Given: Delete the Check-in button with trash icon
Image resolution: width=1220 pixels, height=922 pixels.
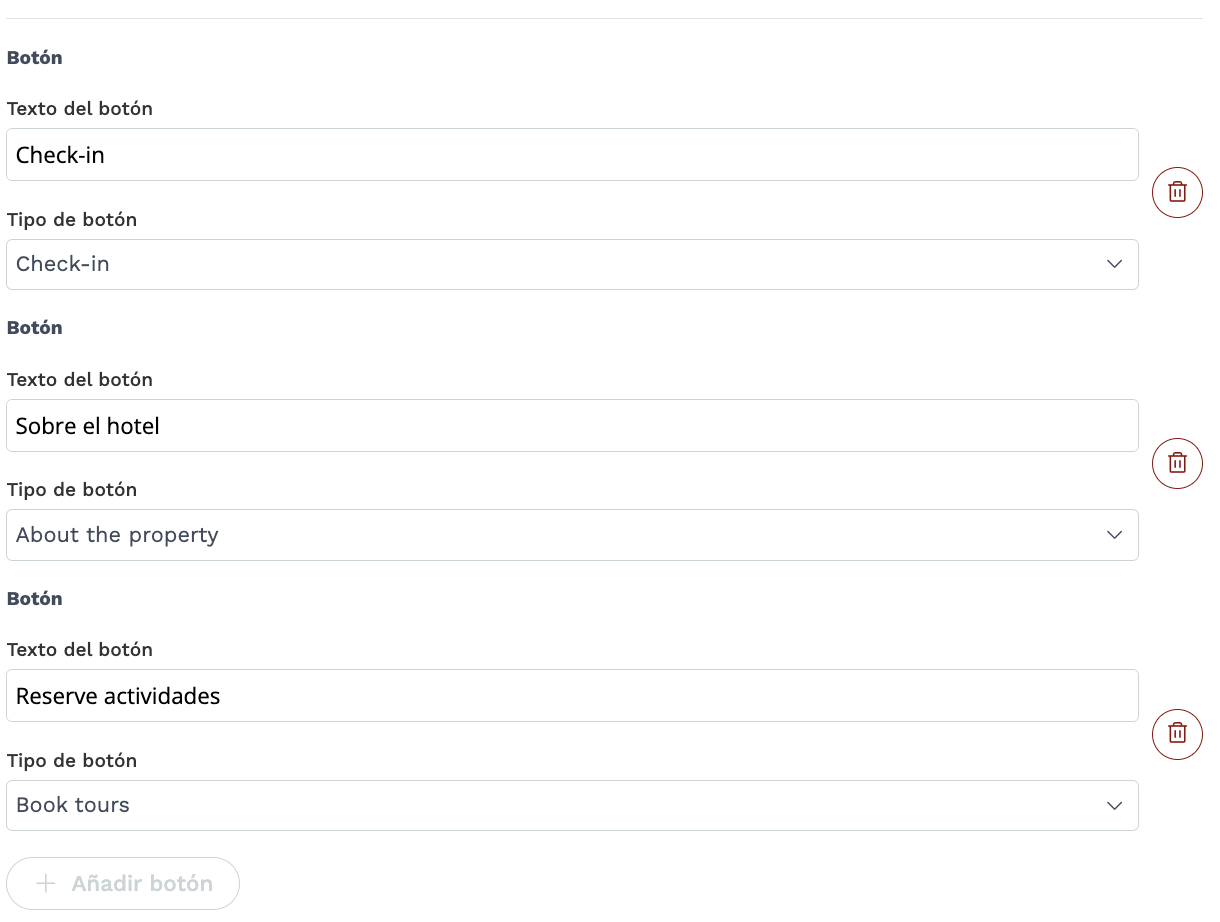Looking at the screenshot, I should pos(1177,192).
